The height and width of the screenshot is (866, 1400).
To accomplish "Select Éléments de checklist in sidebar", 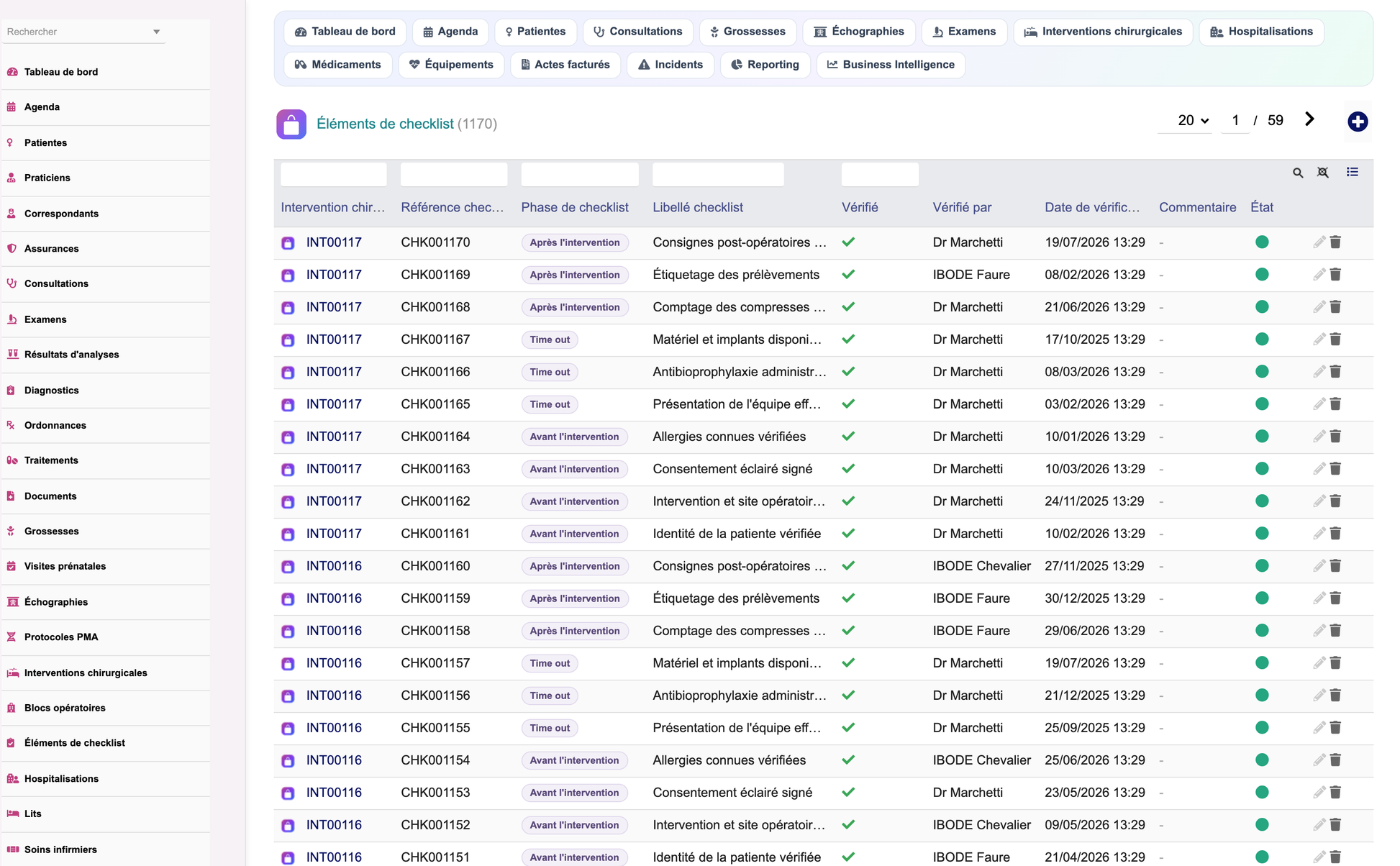I will (75, 743).
